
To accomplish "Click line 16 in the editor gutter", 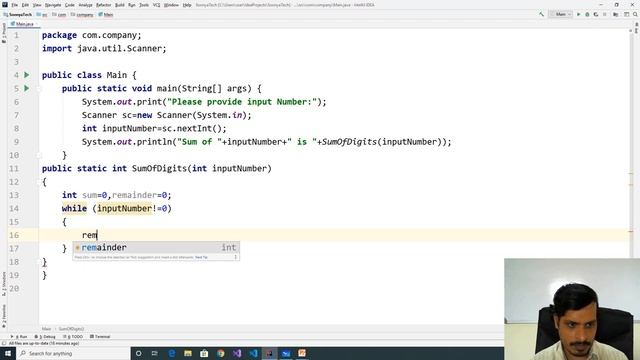I will point(14,235).
